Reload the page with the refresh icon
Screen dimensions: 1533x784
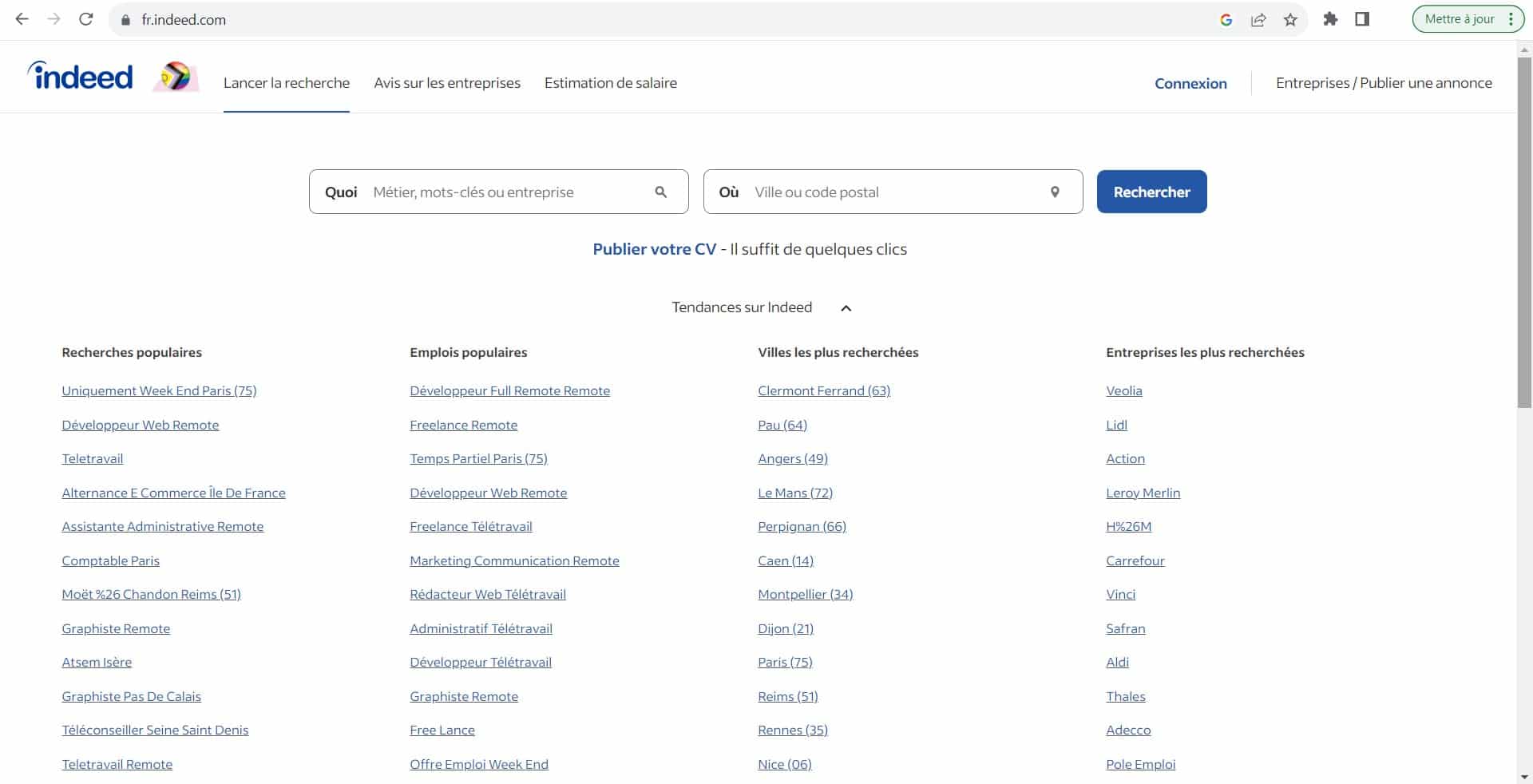[86, 19]
